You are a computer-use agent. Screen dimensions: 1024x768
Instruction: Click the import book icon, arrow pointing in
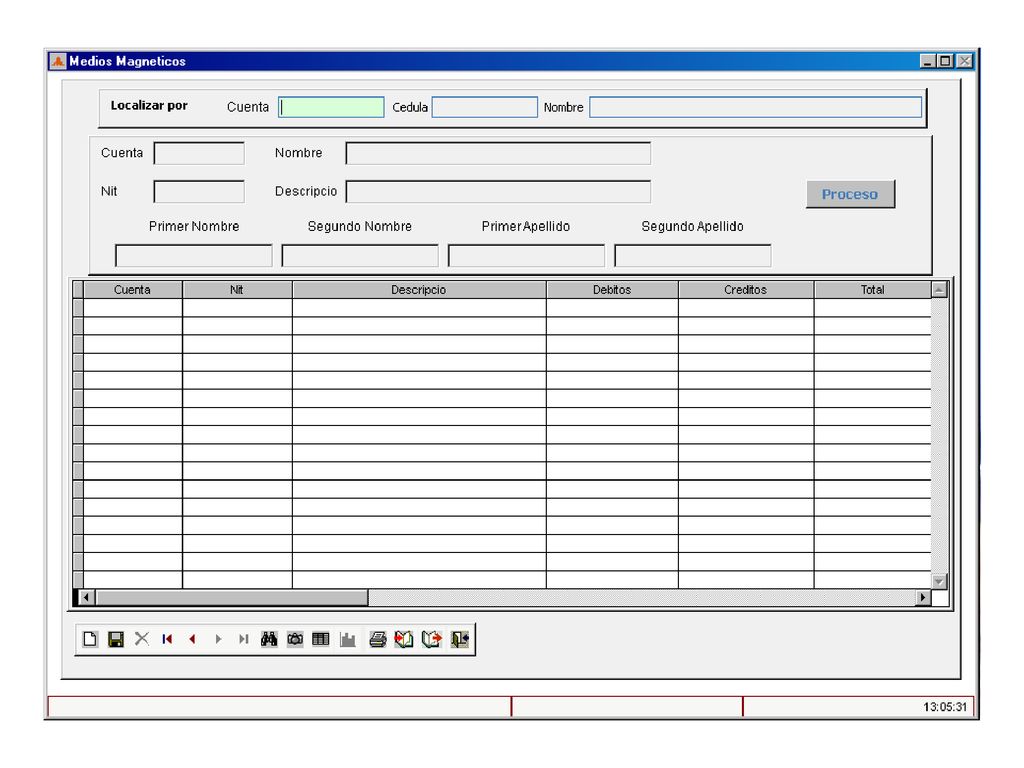(404, 639)
